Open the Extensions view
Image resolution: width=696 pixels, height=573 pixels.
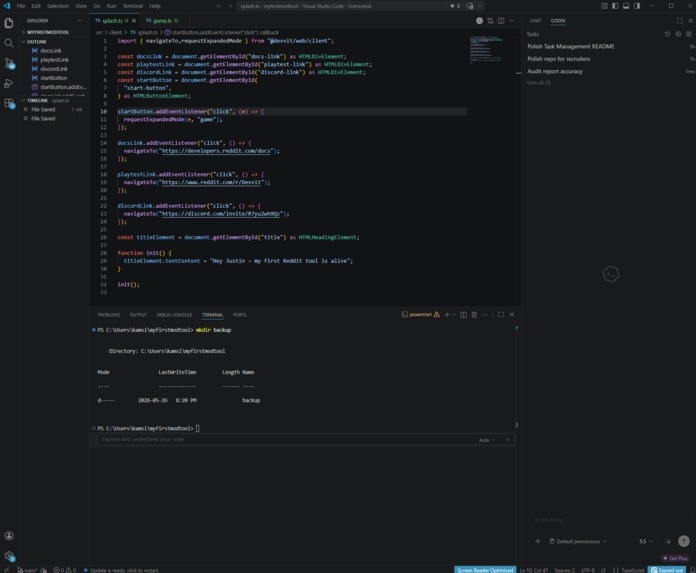pos(9,103)
